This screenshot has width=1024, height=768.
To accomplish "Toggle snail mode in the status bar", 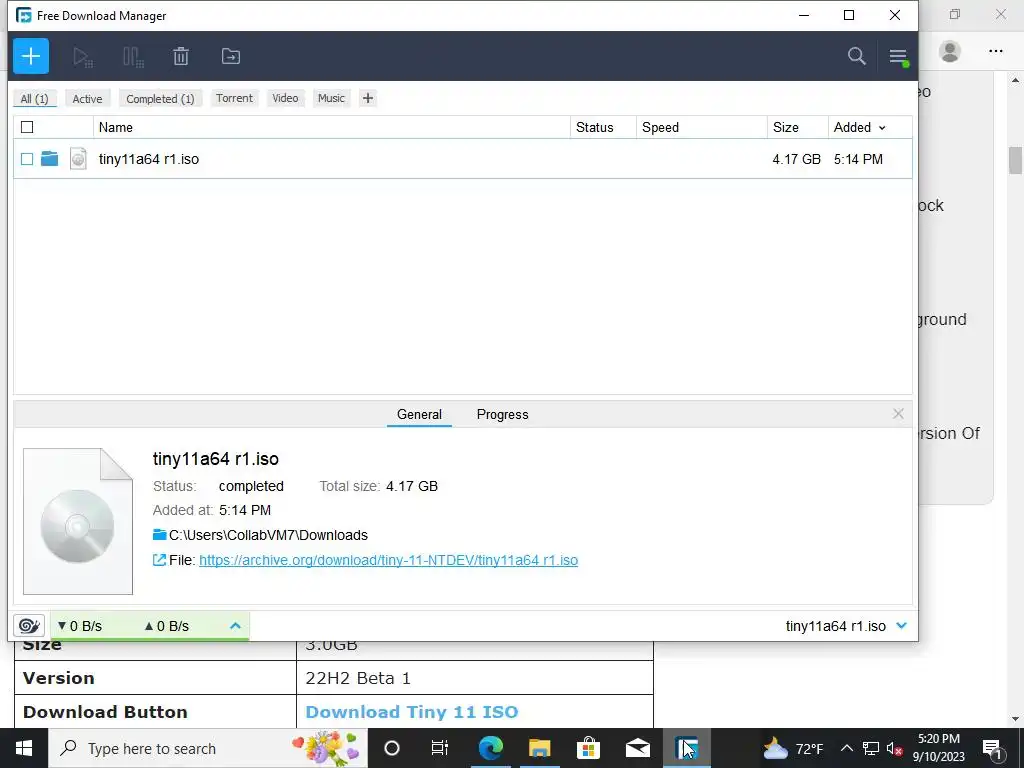I will click(29, 626).
